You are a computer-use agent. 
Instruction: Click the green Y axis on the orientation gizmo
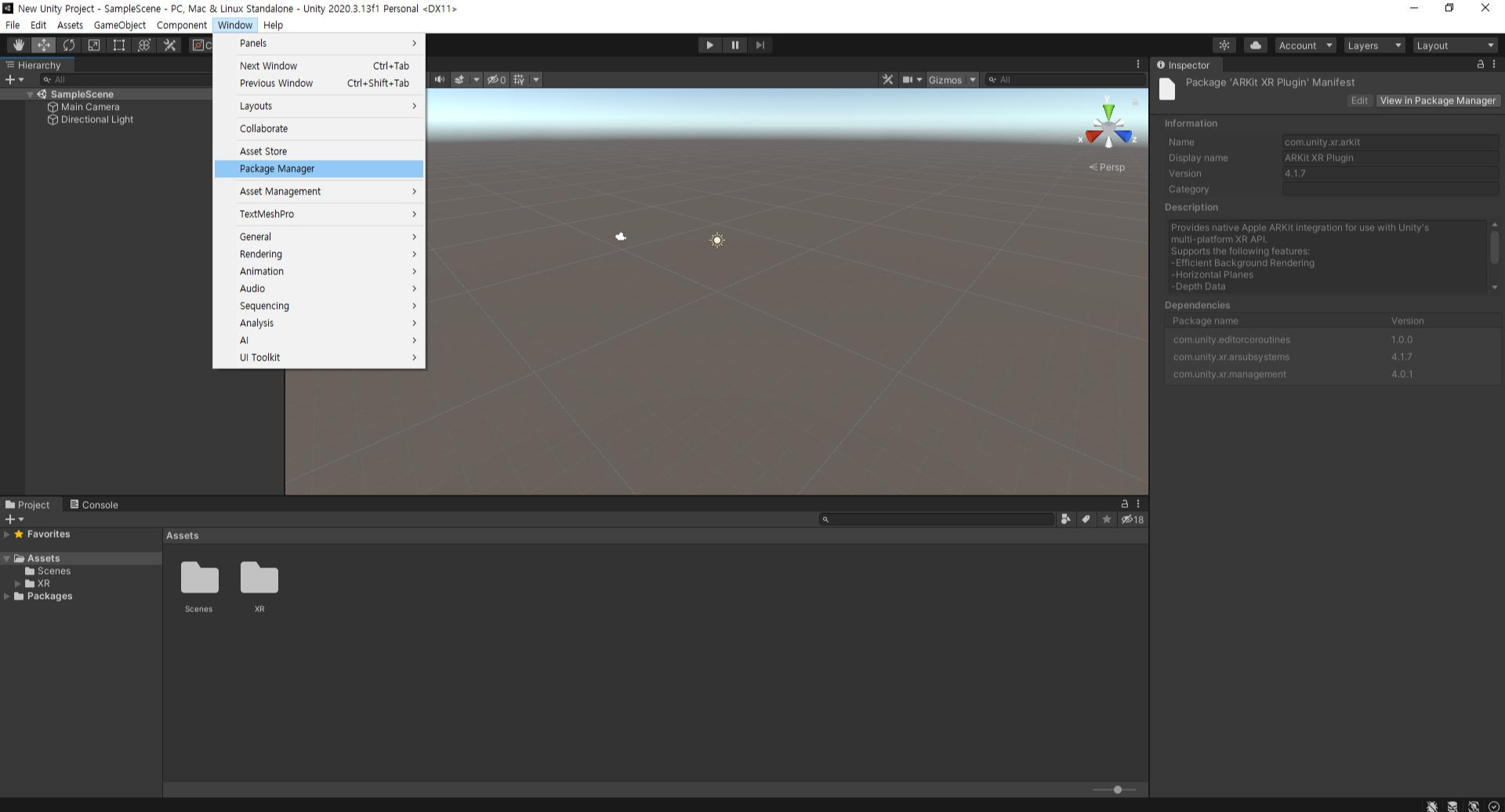tap(1108, 111)
